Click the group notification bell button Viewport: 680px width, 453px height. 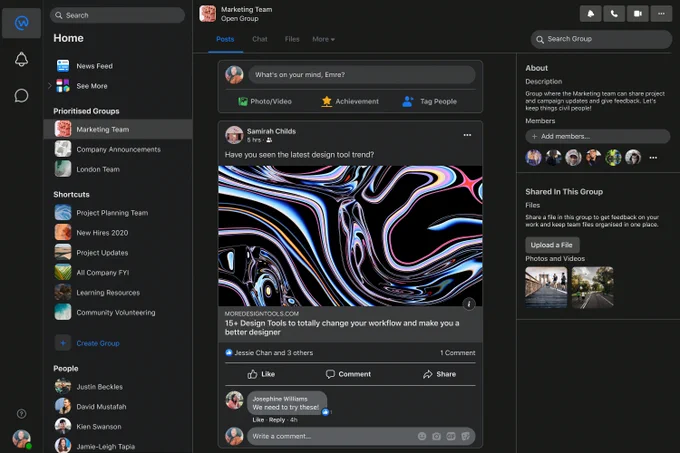pyautogui.click(x=591, y=14)
